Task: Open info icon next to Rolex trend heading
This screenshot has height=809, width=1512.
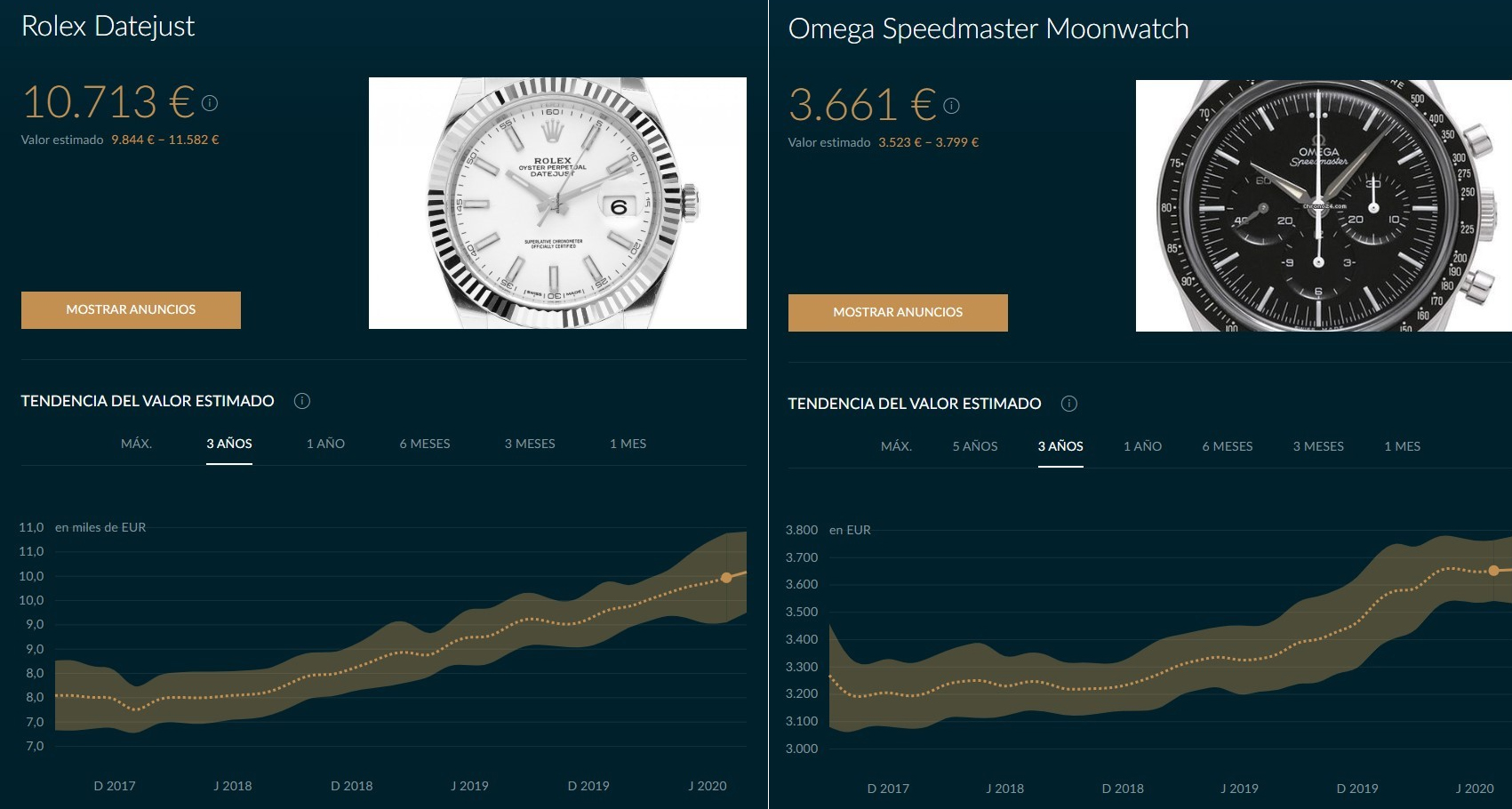Action: point(302,401)
